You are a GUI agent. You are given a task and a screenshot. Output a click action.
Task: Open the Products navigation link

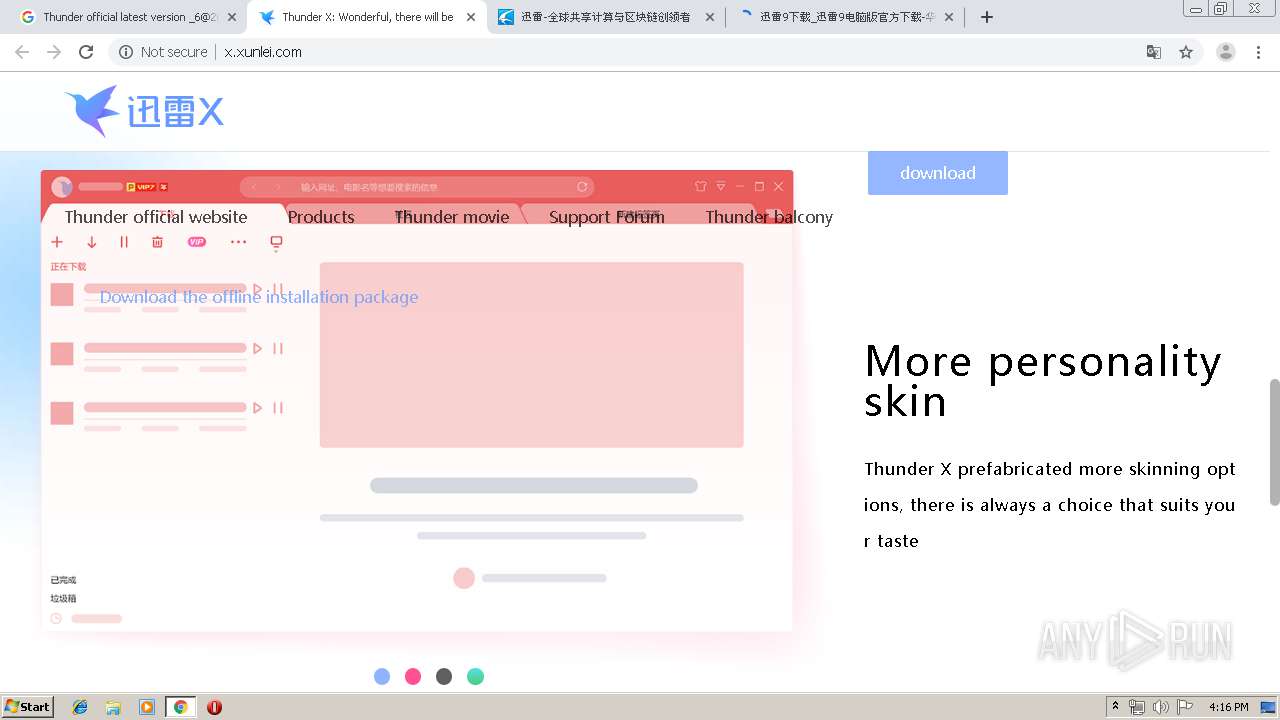(x=321, y=217)
